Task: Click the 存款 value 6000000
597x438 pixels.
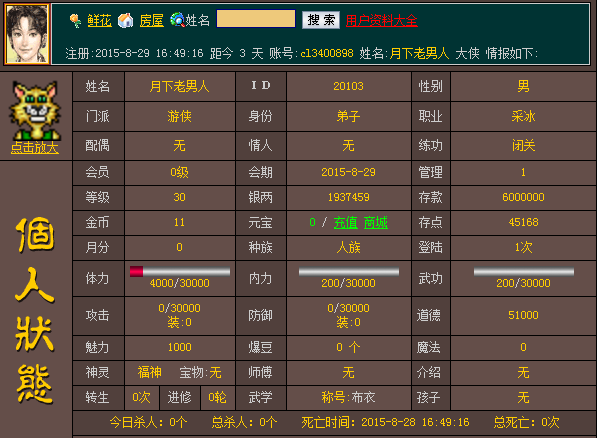Action: tap(524, 197)
